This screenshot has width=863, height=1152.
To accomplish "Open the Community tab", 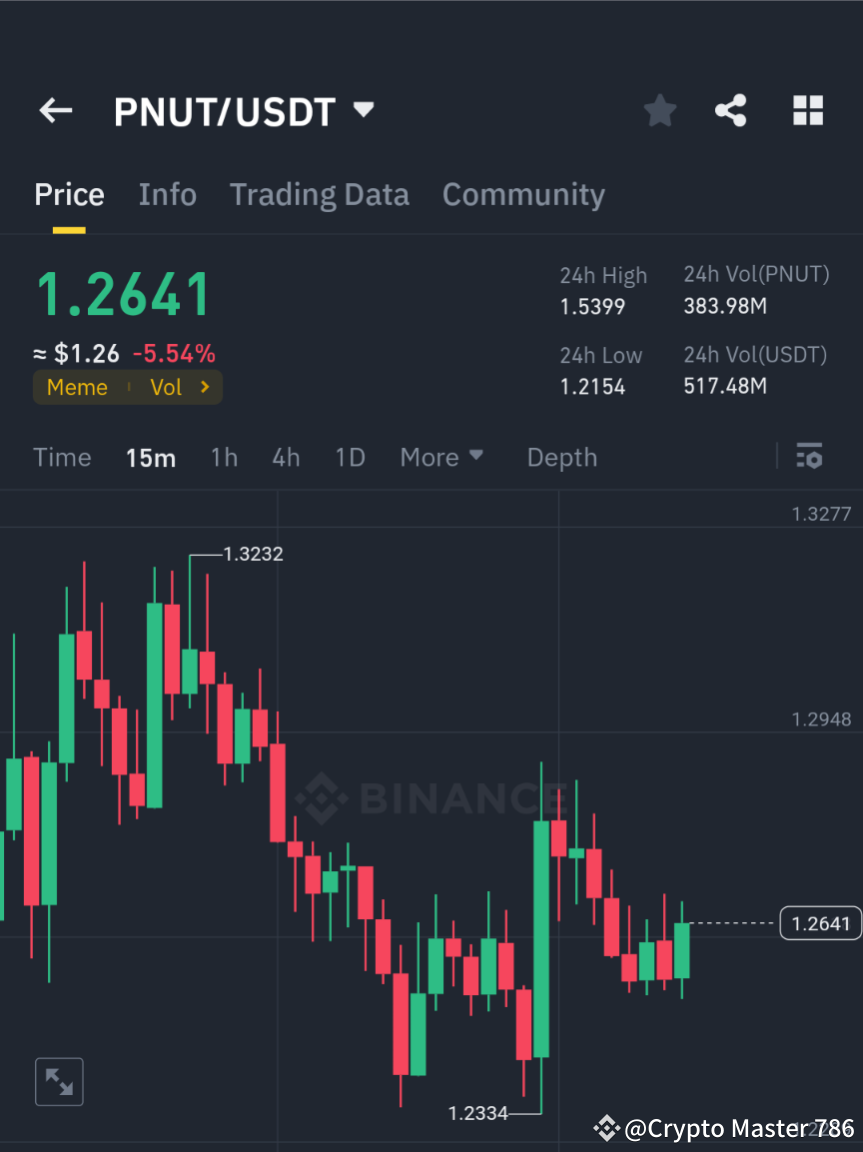I will click(523, 194).
